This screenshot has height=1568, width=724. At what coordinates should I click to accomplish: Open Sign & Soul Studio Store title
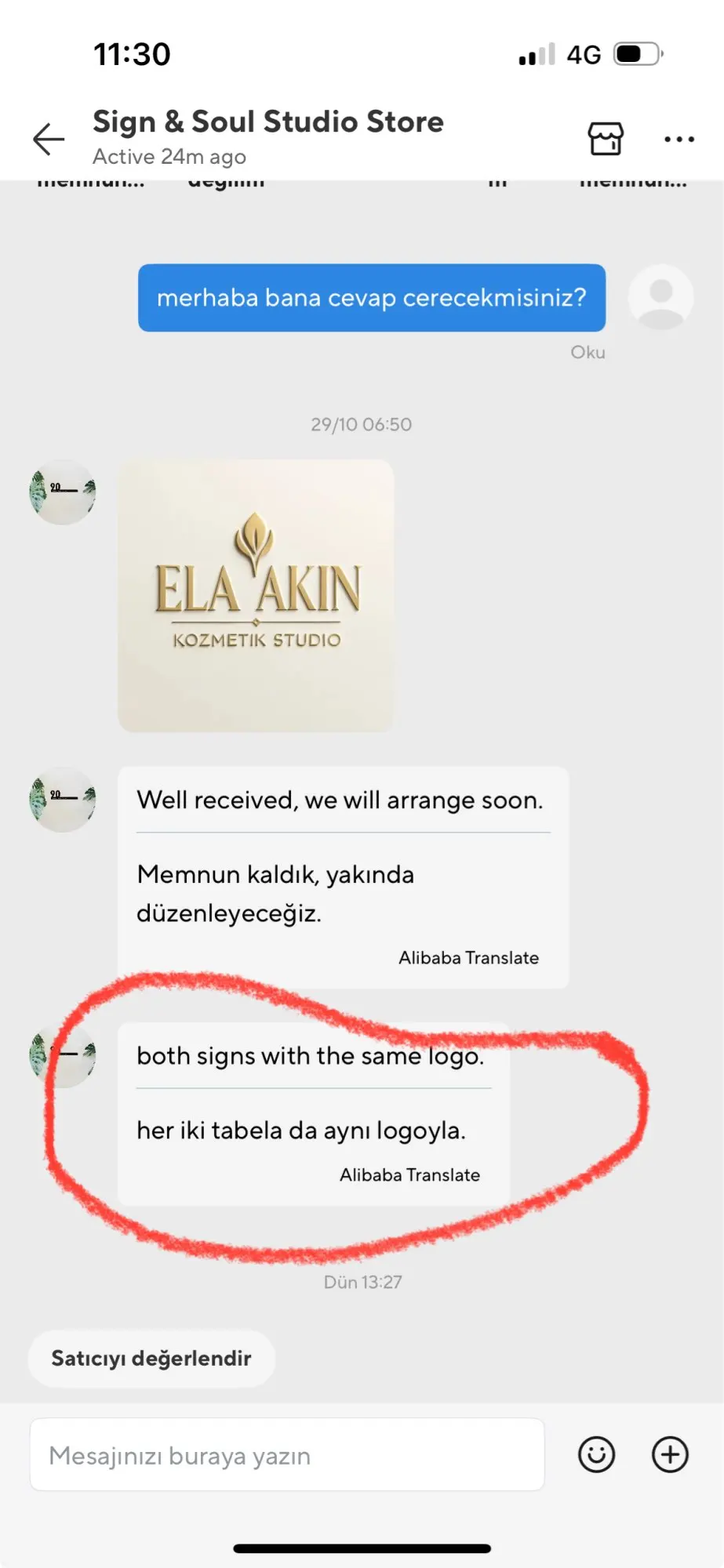click(x=268, y=122)
